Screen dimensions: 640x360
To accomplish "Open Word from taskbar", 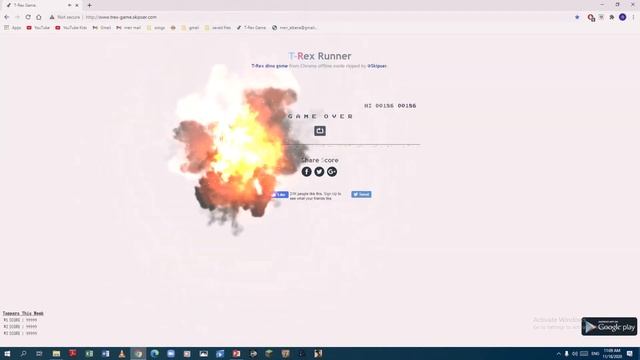I will point(105,353).
